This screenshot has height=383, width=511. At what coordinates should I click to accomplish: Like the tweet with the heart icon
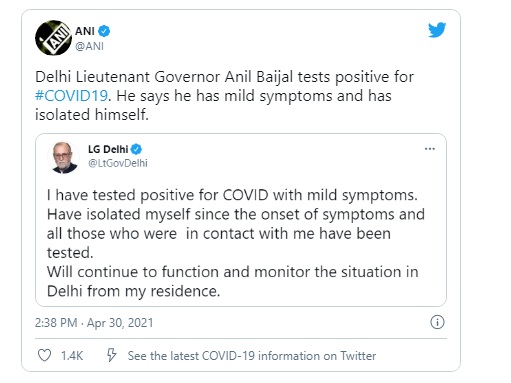point(44,355)
